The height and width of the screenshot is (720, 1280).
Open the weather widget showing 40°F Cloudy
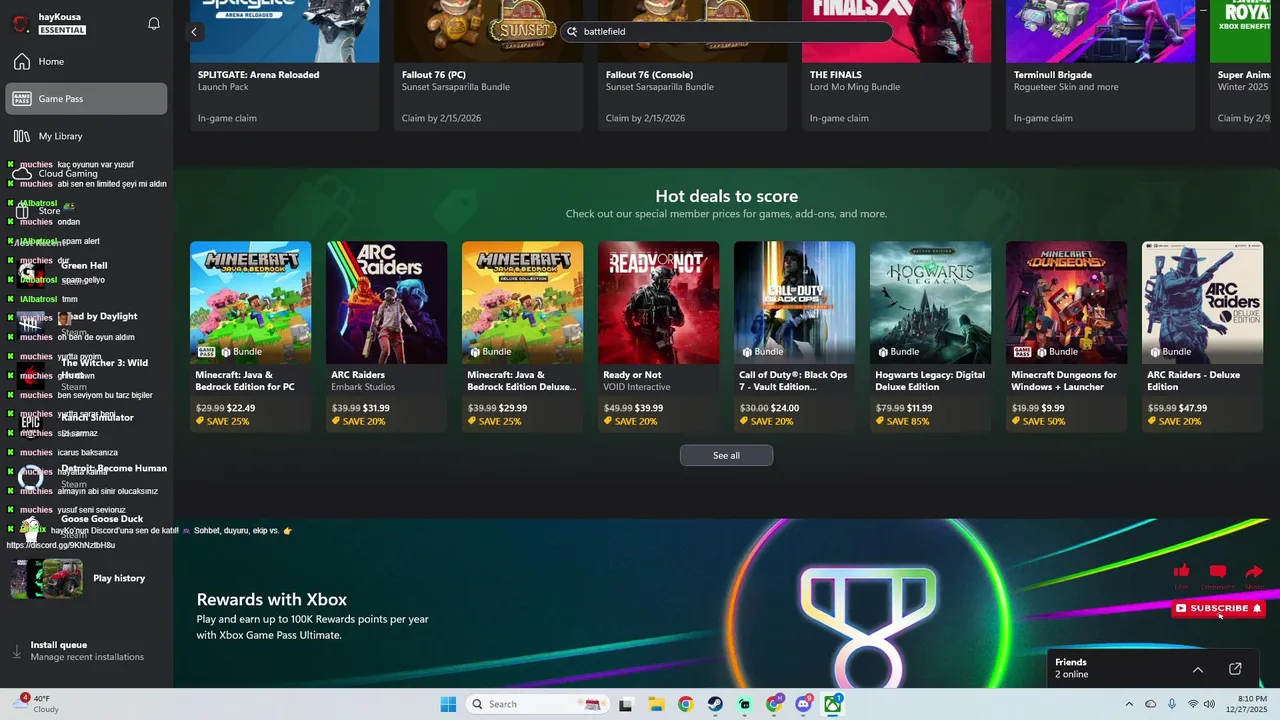(36, 704)
